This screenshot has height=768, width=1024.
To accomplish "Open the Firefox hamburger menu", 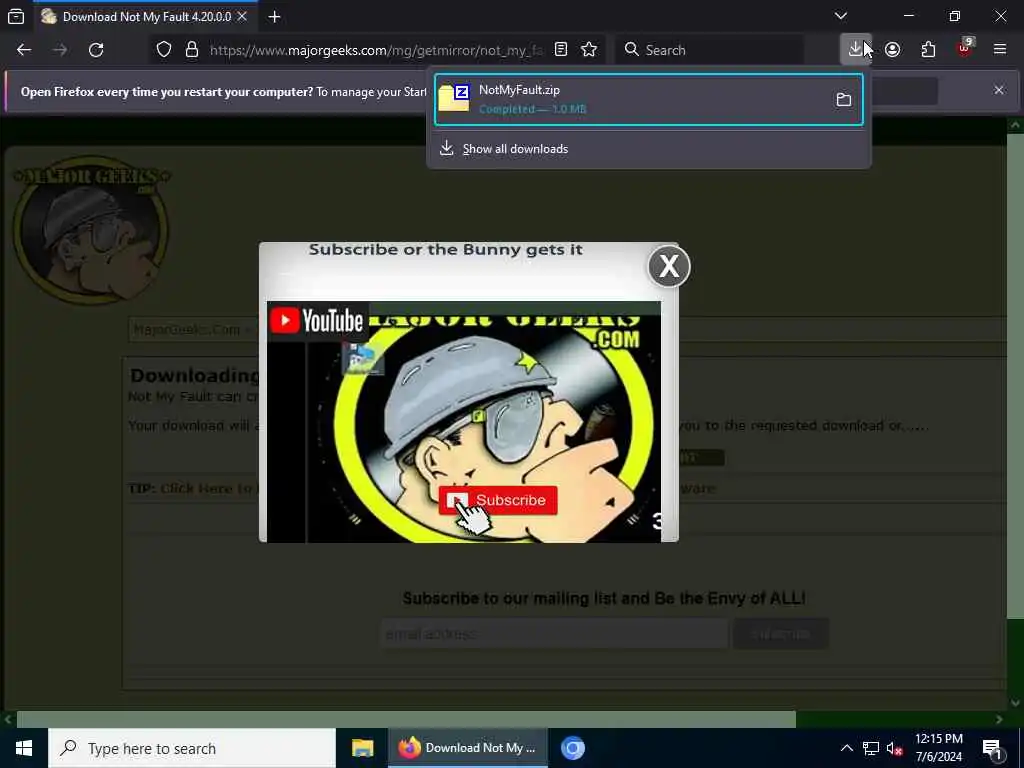I will (1000, 50).
